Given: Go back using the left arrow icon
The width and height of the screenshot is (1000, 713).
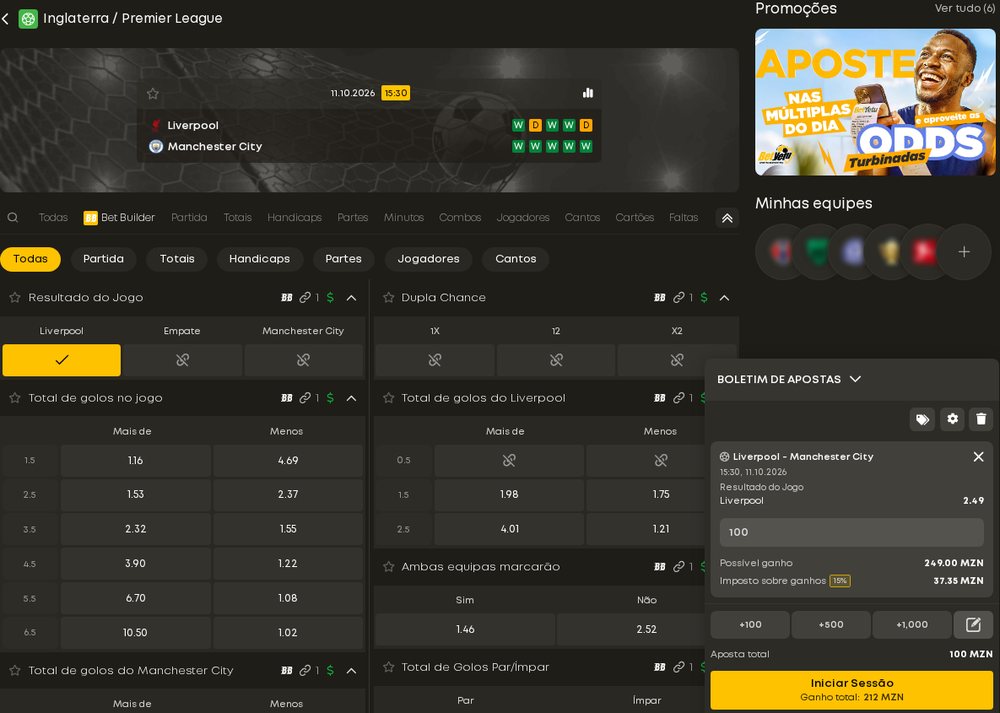Looking at the screenshot, I should click(6, 18).
